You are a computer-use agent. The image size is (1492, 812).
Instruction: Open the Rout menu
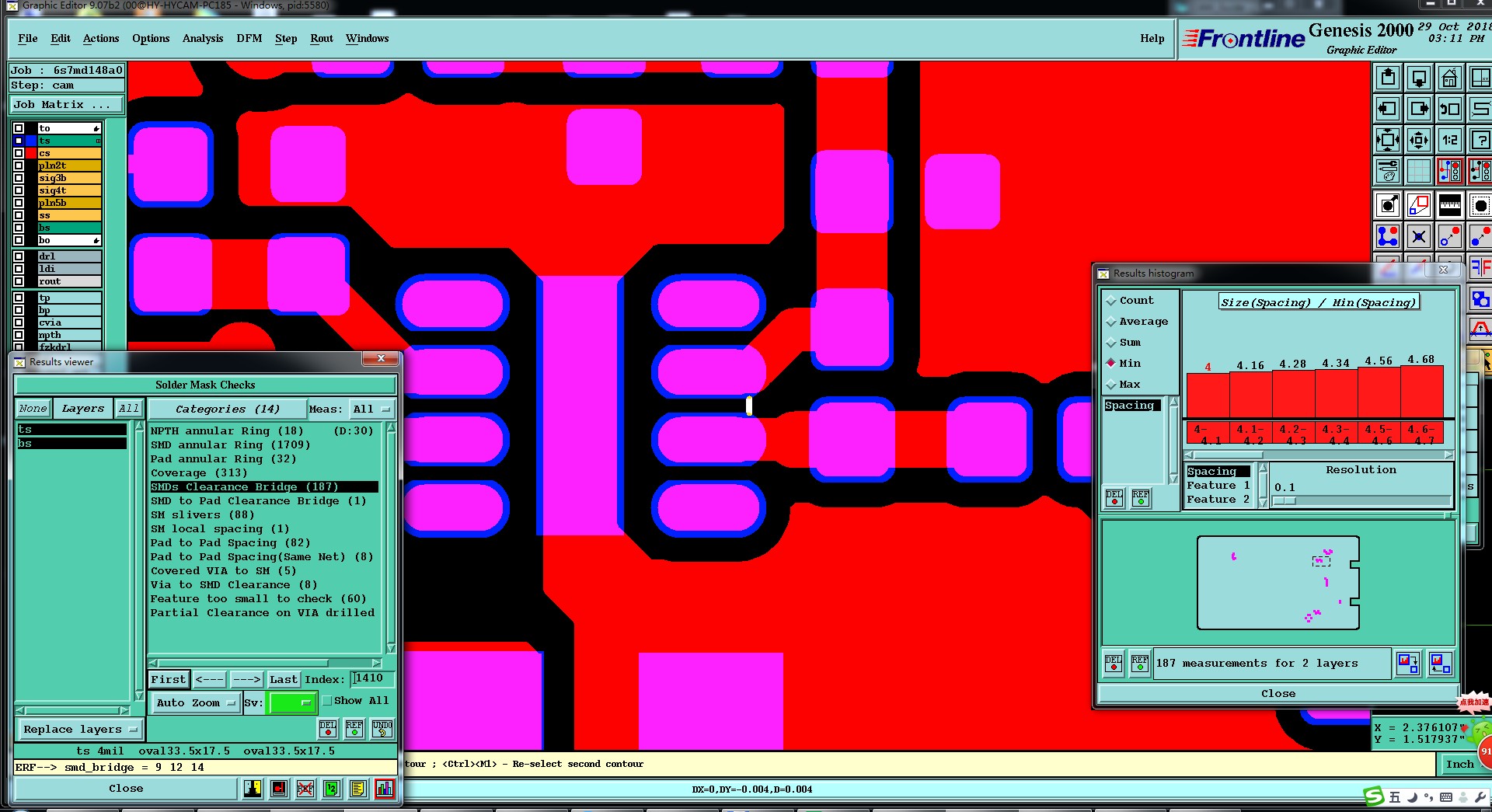[x=322, y=39]
